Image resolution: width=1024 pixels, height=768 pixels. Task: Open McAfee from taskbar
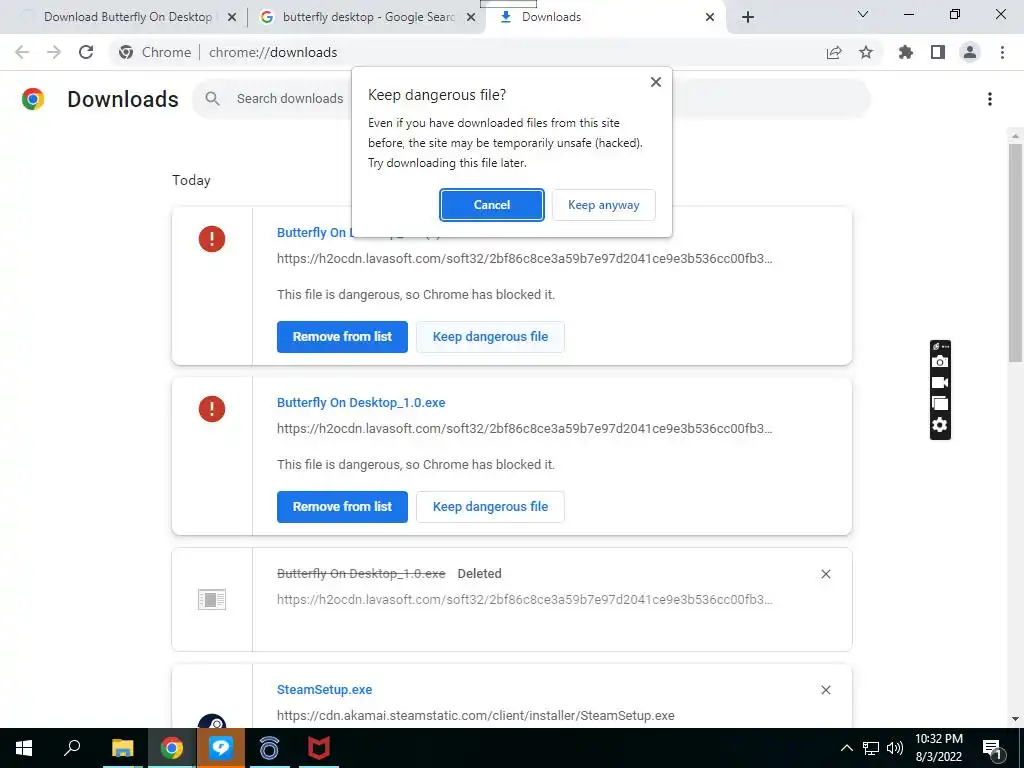pos(319,748)
